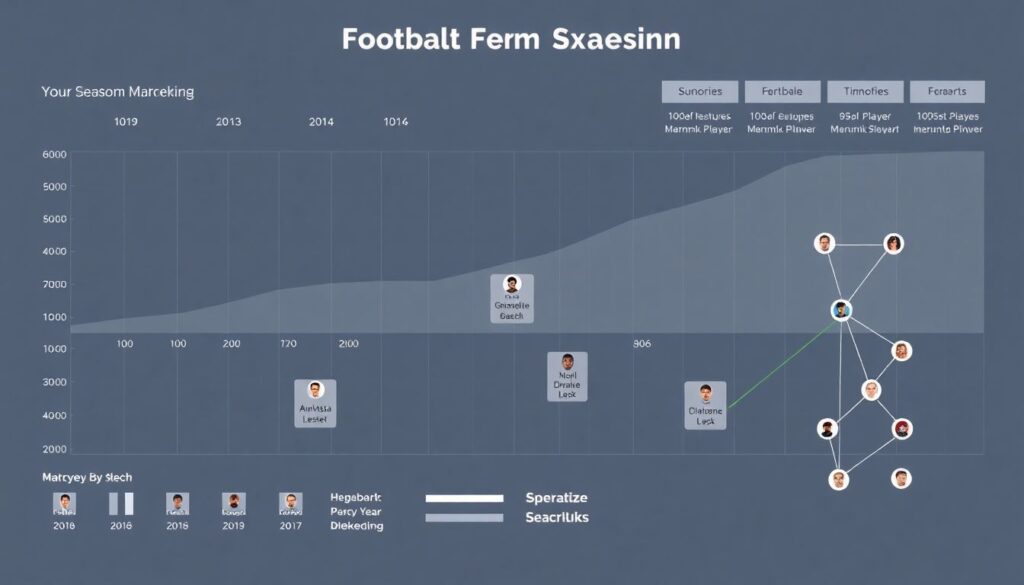Screen dimensions: 1024x585
Task: Open the Foraarts tab
Action: [947, 91]
